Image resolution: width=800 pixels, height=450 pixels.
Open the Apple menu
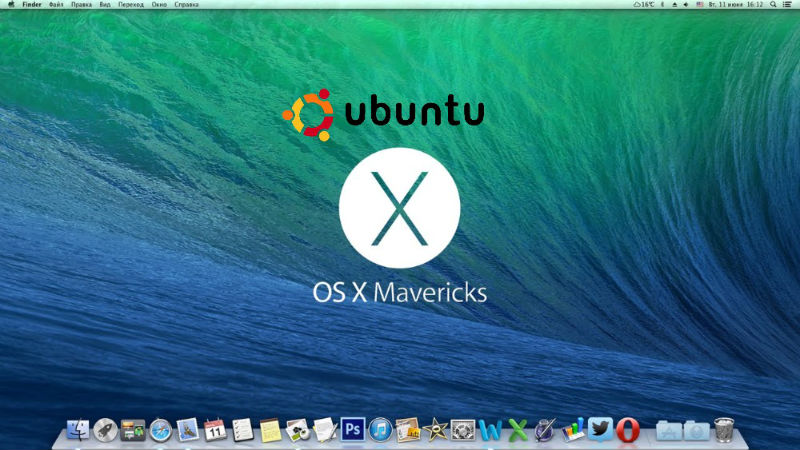coord(11,4)
